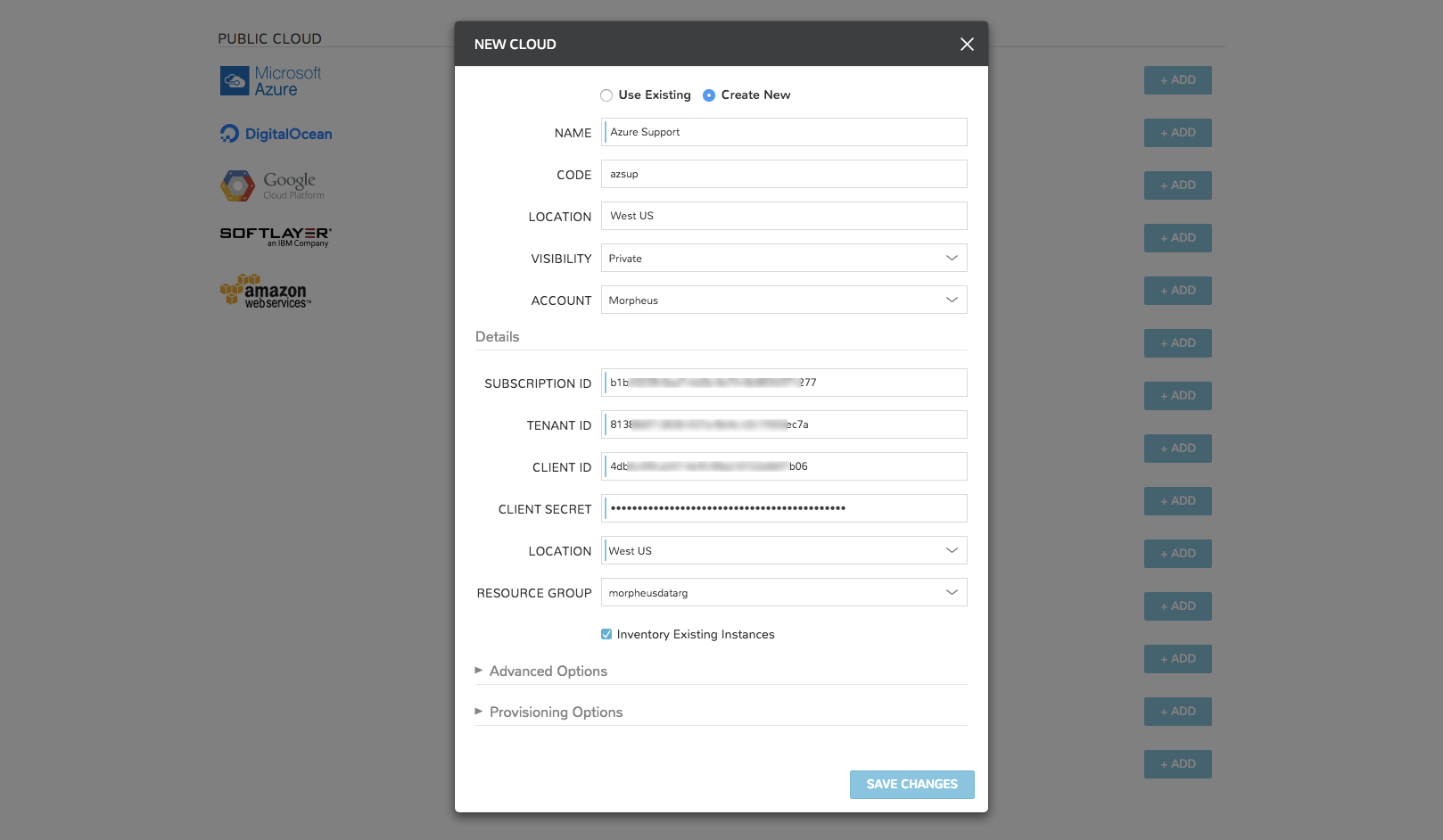Click the SoftLayer IBM logo
This screenshot has width=1443, height=840.
point(276,237)
